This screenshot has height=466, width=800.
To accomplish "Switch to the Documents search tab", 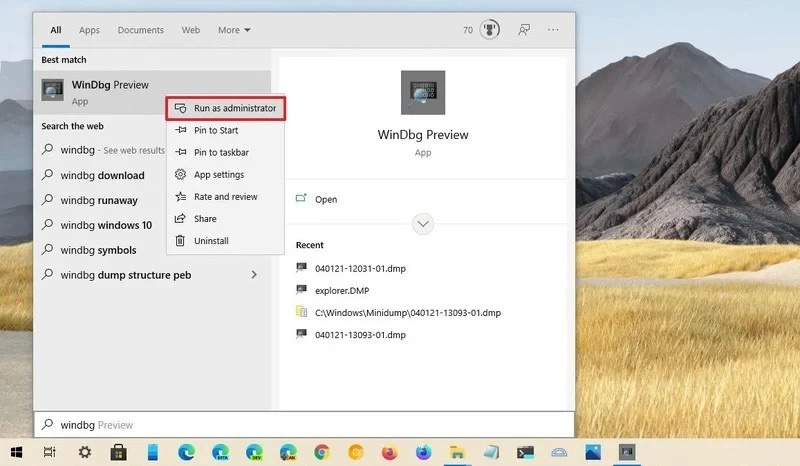I will [140, 30].
